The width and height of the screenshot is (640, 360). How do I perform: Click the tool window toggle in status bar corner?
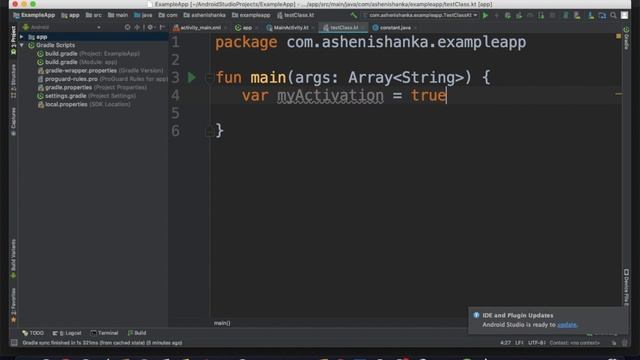pyautogui.click(x=14, y=343)
